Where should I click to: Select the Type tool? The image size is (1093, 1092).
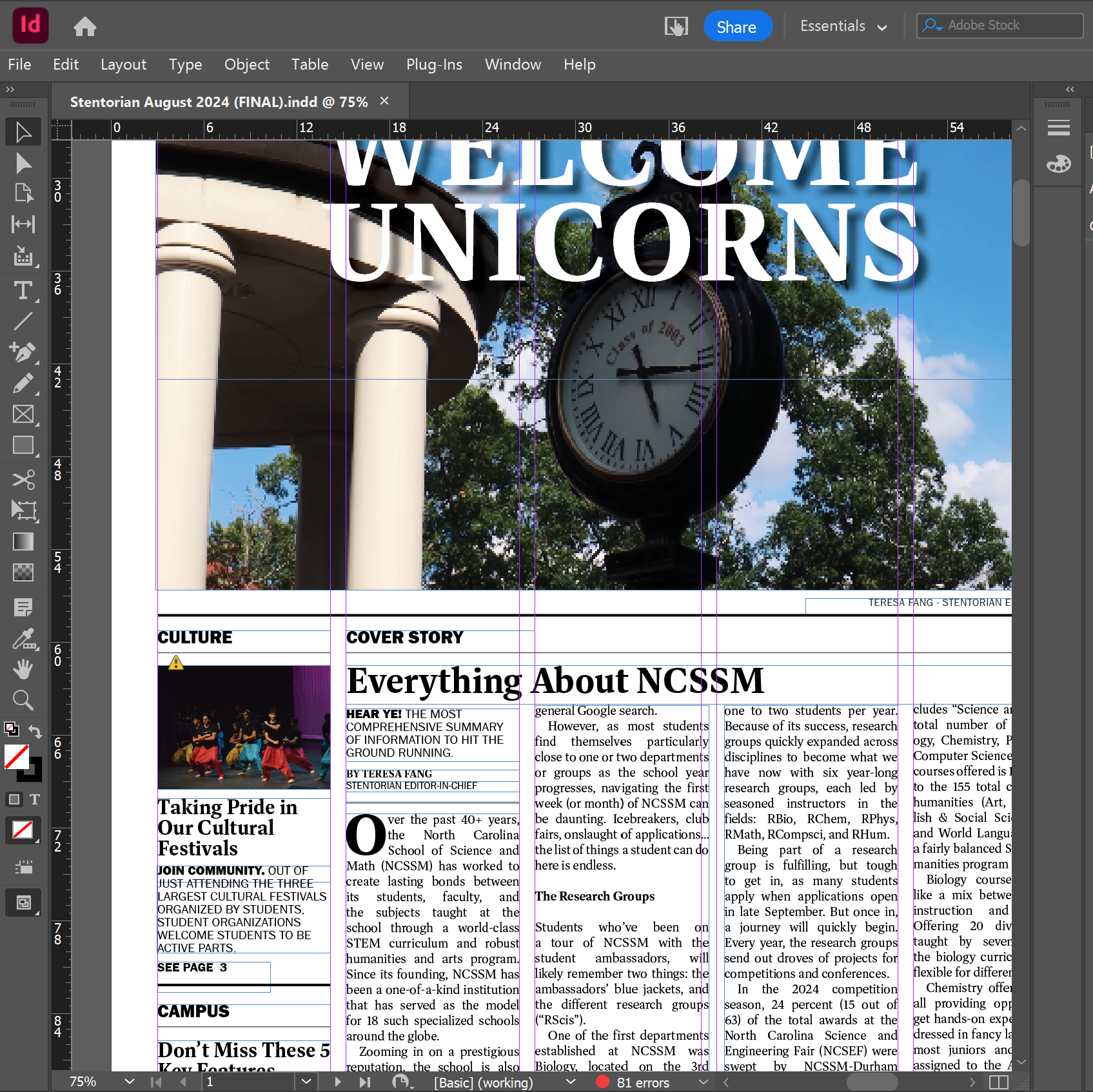point(23,291)
